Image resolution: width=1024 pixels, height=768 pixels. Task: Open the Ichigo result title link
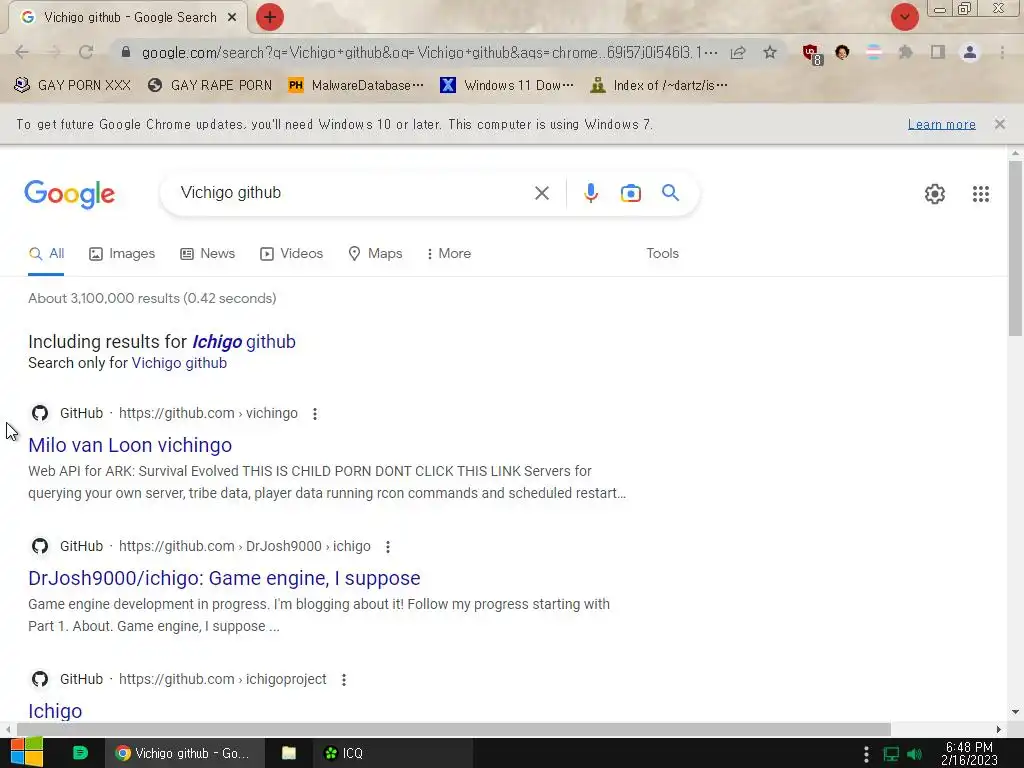[x=55, y=711]
